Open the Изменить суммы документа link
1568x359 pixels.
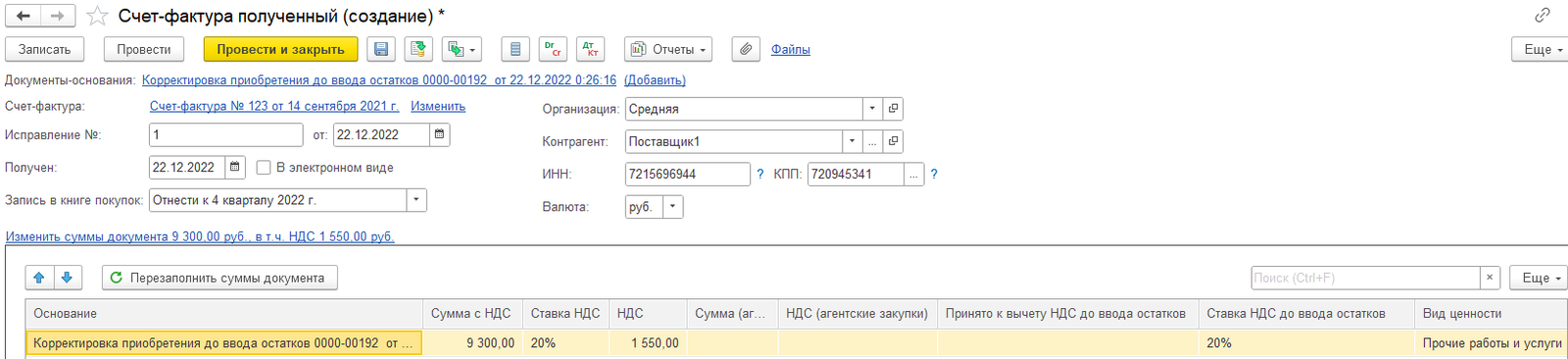(x=200, y=236)
